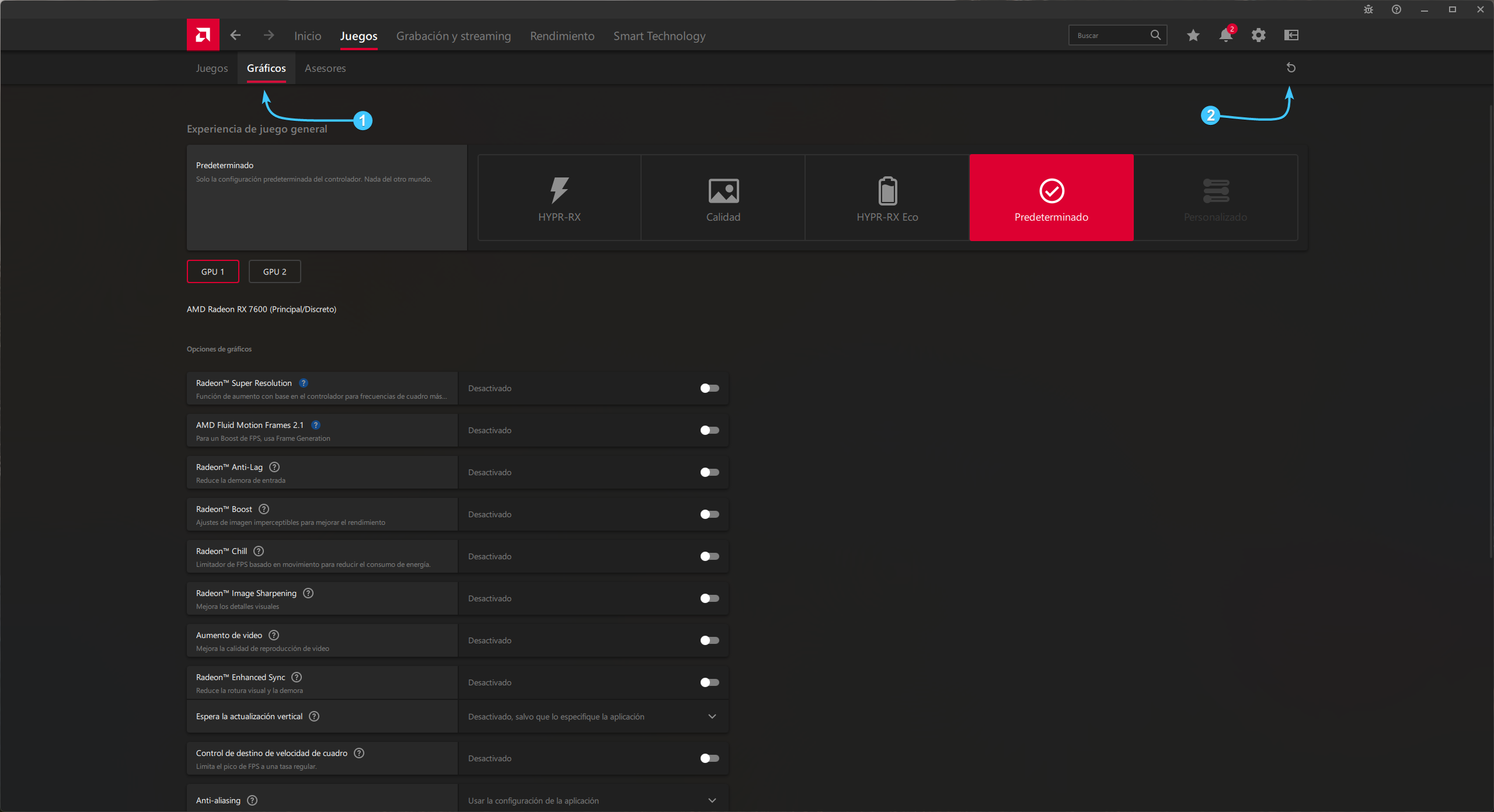Screen dimensions: 1494x812
Task: Open notifications bell icon
Action: click(1226, 35)
